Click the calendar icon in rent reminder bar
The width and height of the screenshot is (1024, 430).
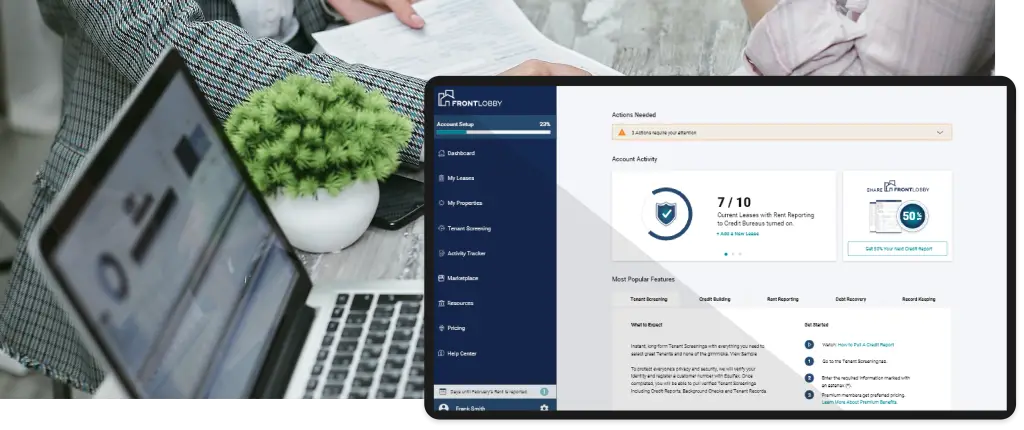(442, 391)
